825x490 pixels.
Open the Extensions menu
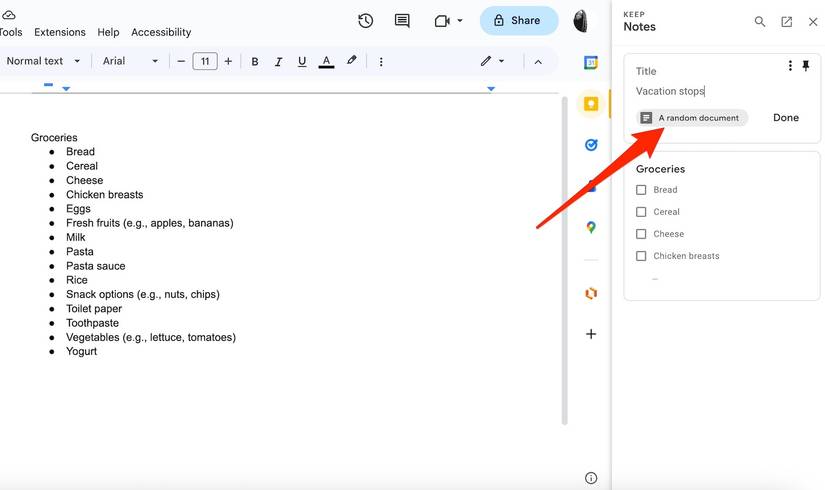coord(60,32)
